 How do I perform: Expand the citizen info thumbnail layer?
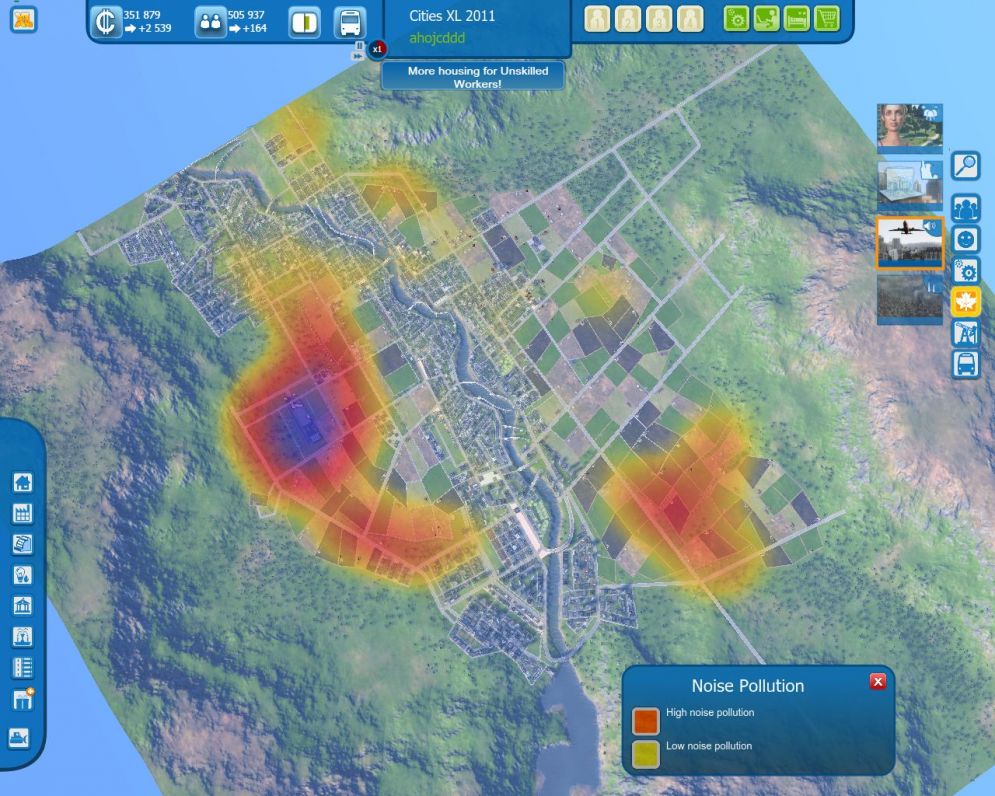[x=908, y=123]
